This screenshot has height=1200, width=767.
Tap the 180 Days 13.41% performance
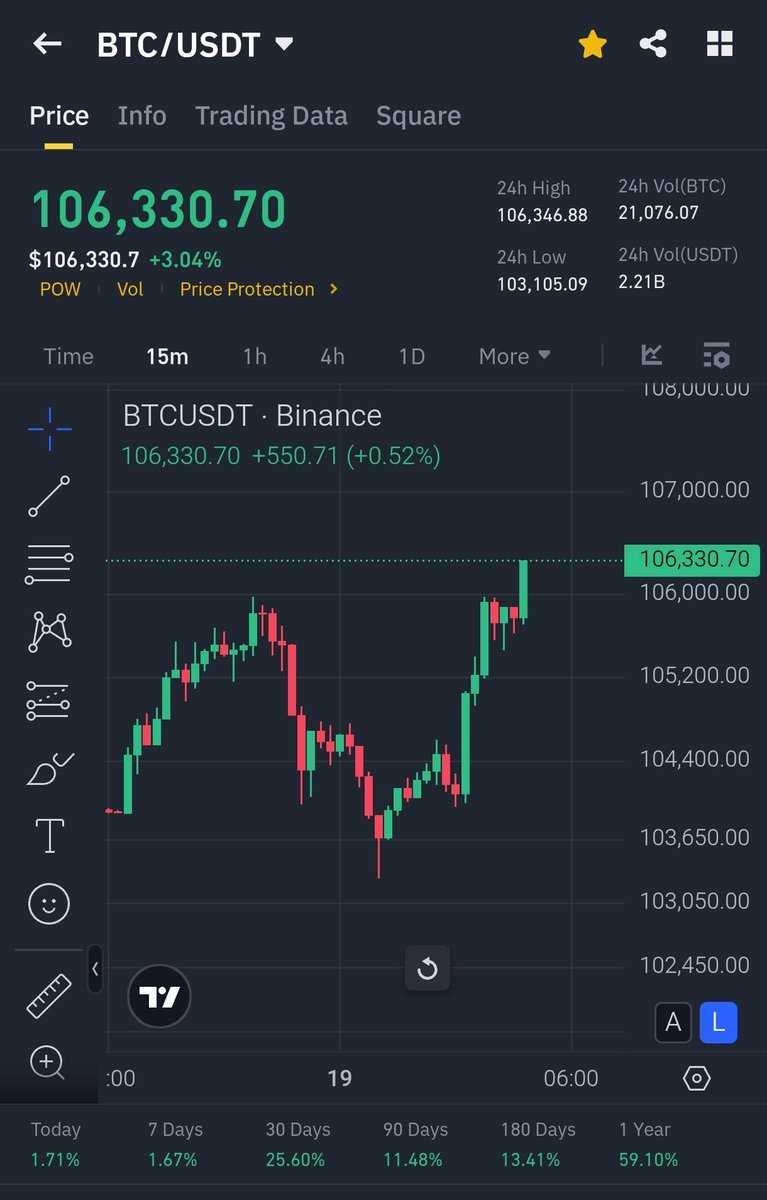(x=538, y=1145)
